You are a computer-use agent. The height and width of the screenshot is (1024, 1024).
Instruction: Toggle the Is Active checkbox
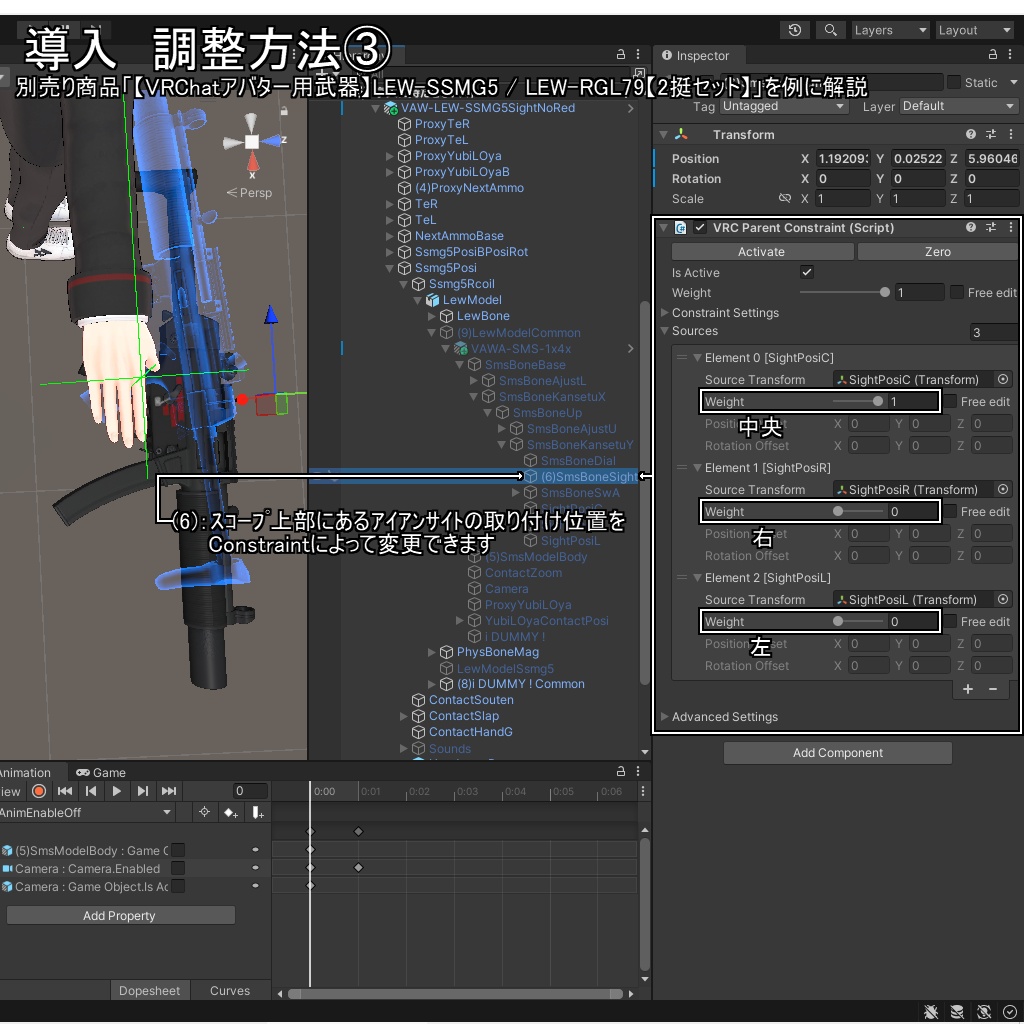[807, 272]
